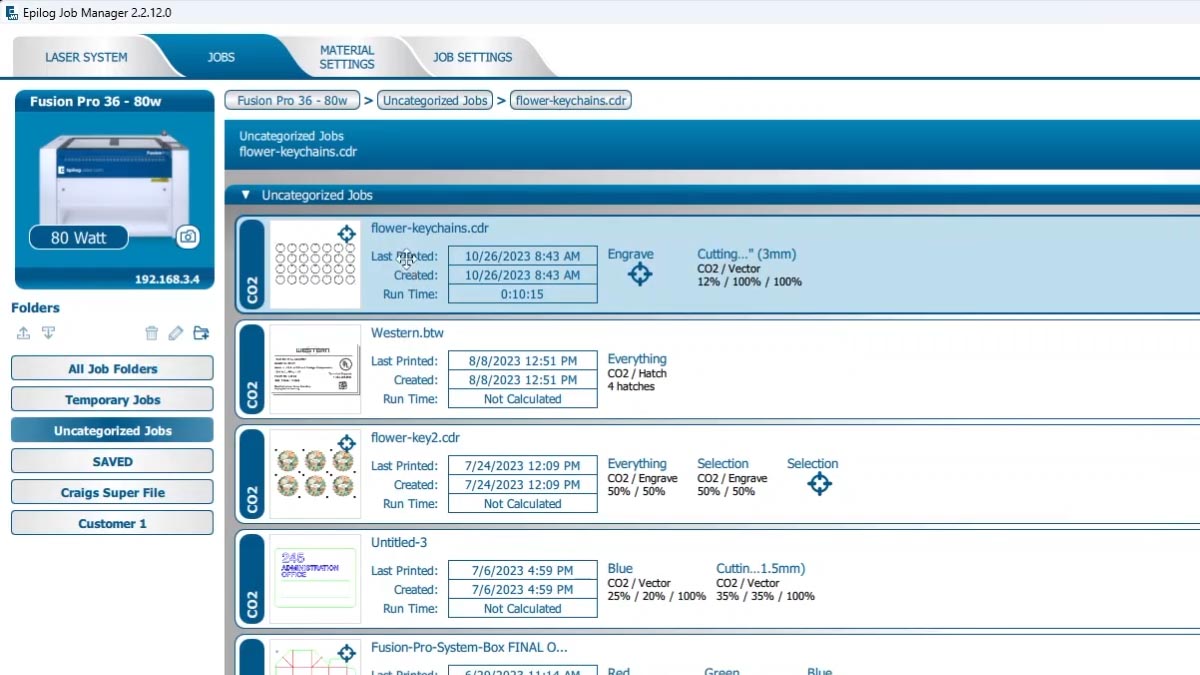The width and height of the screenshot is (1200, 675).
Task: Click the upload folder icon under Folders
Action: [24, 333]
